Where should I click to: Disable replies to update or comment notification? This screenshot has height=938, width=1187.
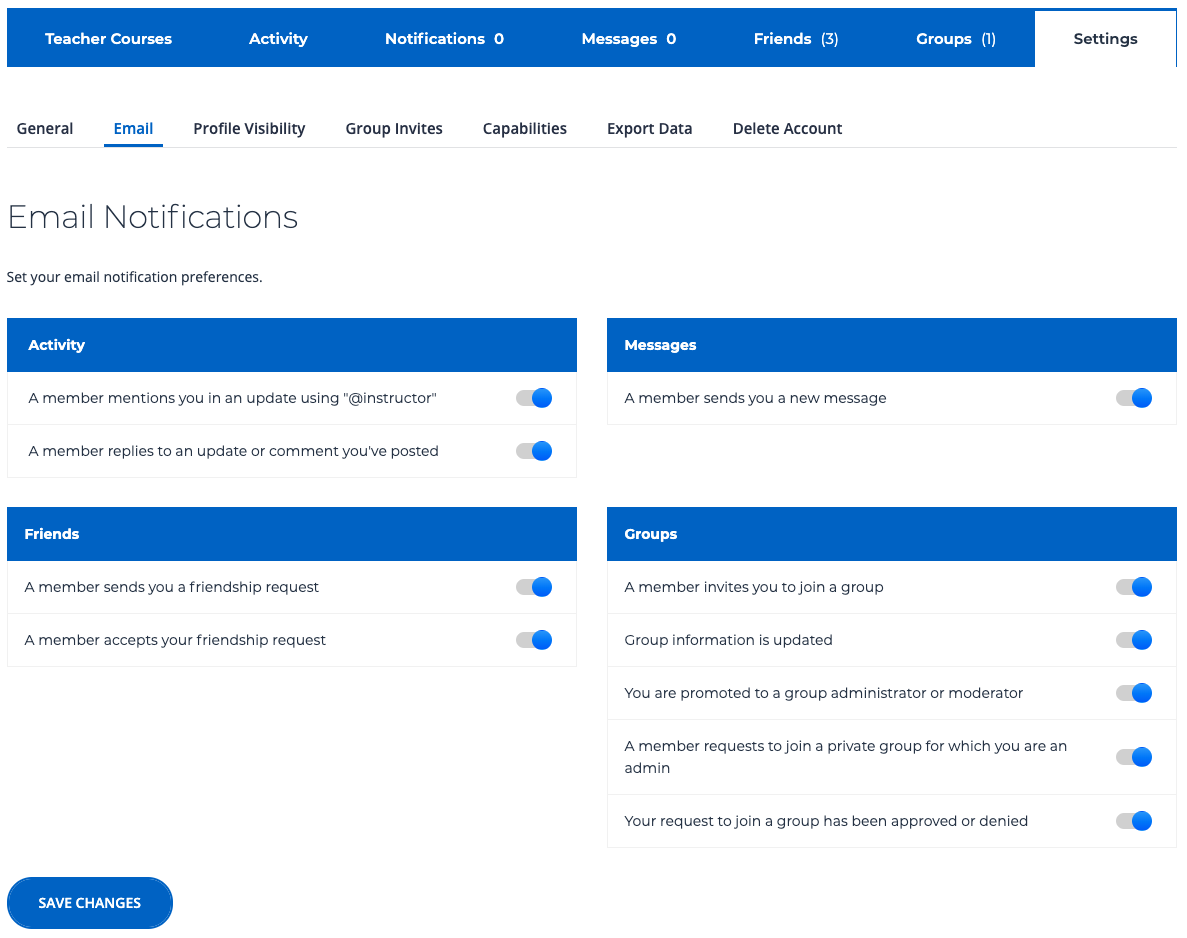pos(534,451)
